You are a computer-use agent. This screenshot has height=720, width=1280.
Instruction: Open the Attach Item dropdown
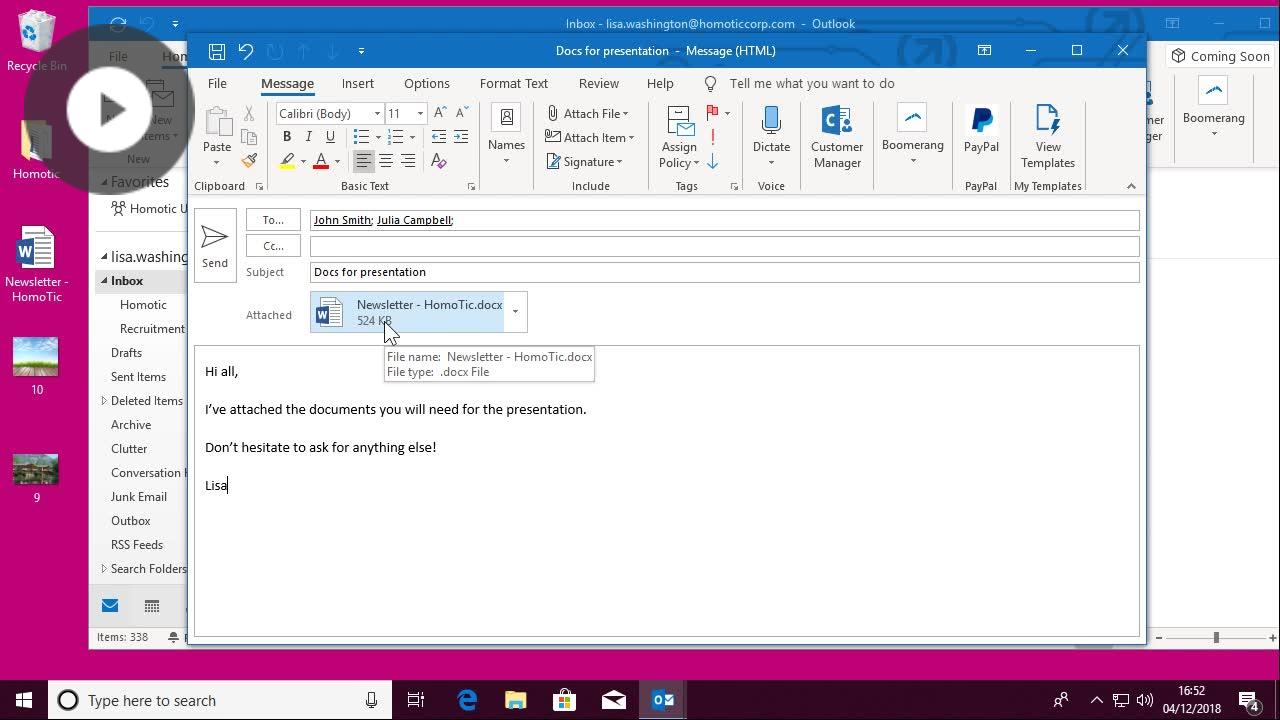coord(590,138)
